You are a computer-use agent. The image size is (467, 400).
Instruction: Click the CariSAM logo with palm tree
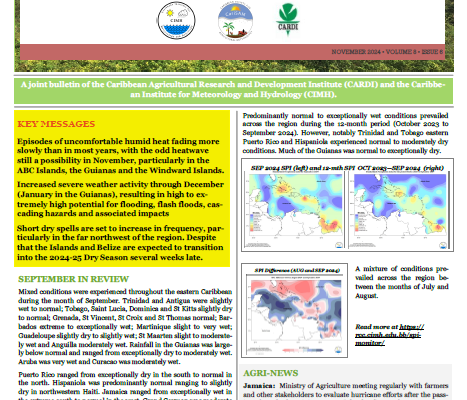[235, 21]
